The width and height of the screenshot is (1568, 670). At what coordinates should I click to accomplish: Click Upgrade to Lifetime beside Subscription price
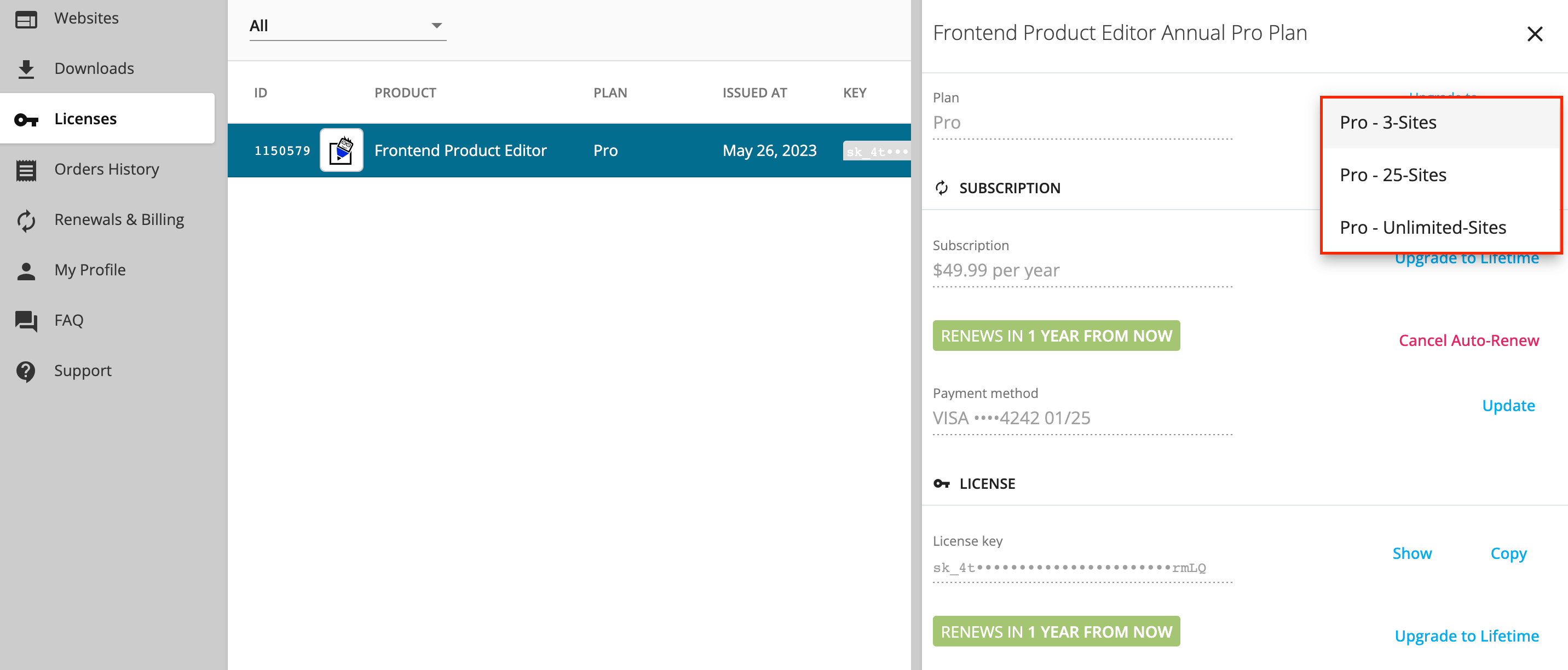pyautogui.click(x=1466, y=258)
